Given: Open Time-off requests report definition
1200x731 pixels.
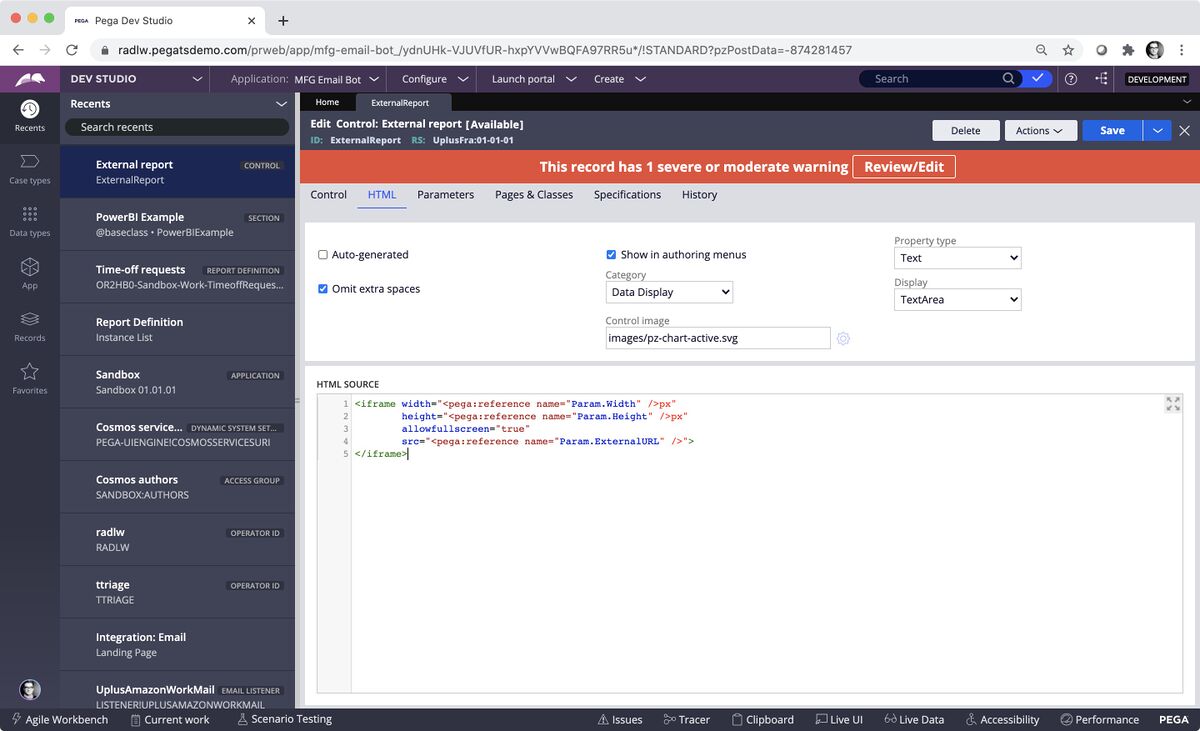Looking at the screenshot, I should tap(178, 277).
